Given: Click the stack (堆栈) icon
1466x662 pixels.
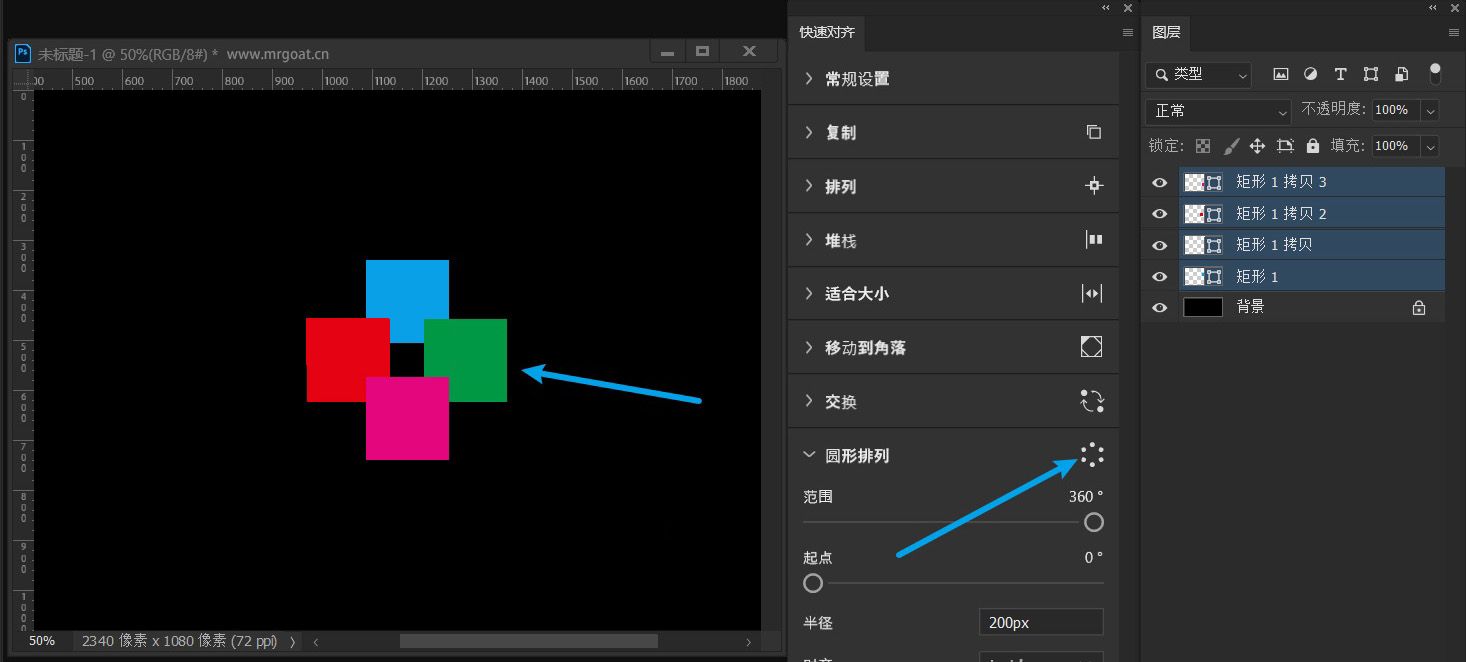Looking at the screenshot, I should [1094, 240].
